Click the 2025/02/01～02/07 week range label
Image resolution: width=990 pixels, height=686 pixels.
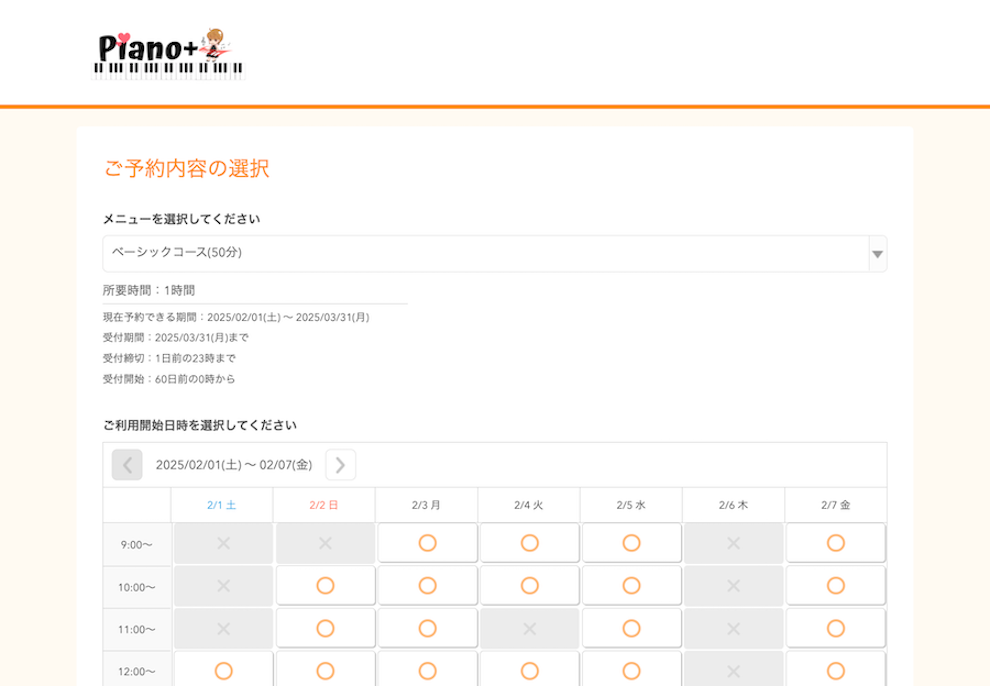tap(240, 464)
